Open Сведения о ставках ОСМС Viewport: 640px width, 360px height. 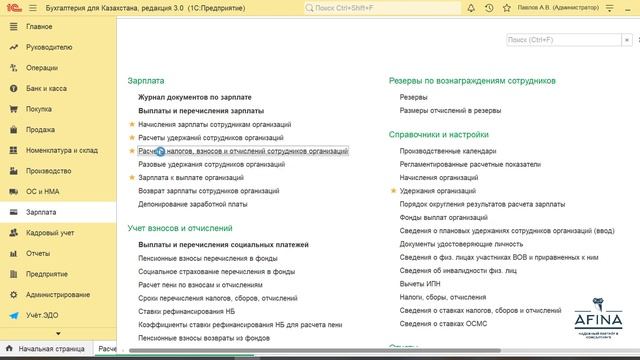pyautogui.click(x=443, y=324)
